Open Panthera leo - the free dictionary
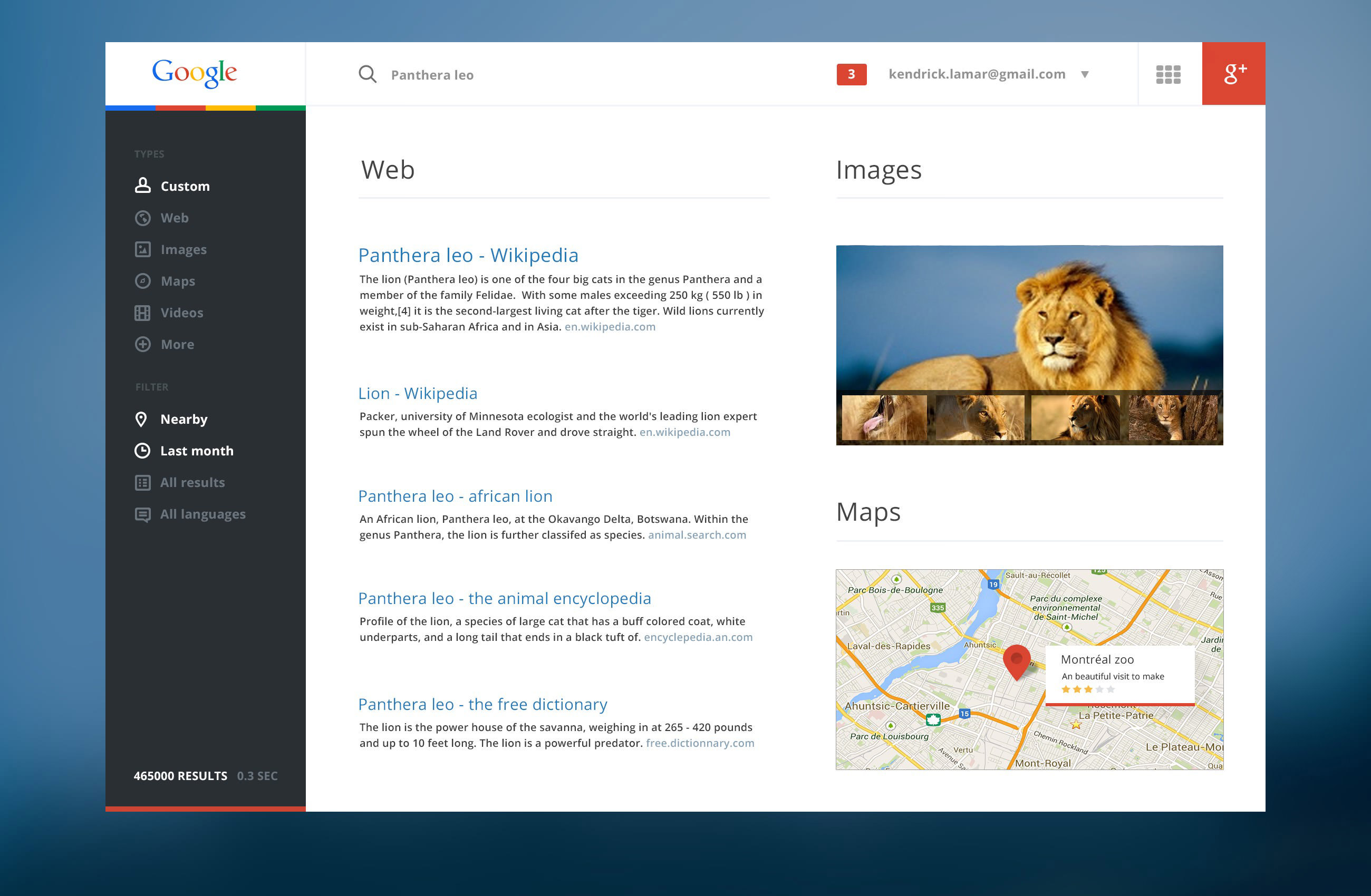 [x=482, y=704]
